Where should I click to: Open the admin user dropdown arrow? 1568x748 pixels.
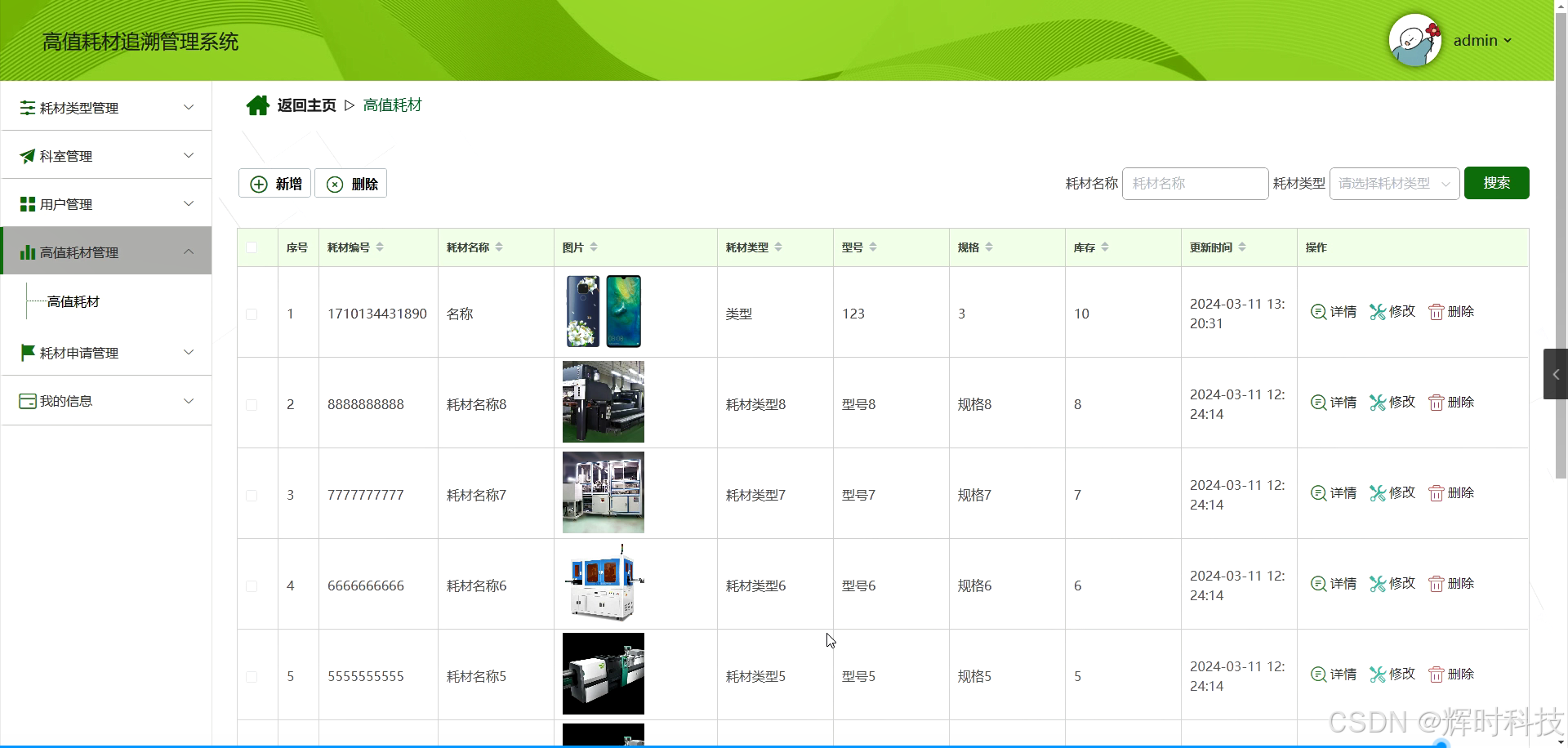pyautogui.click(x=1508, y=40)
